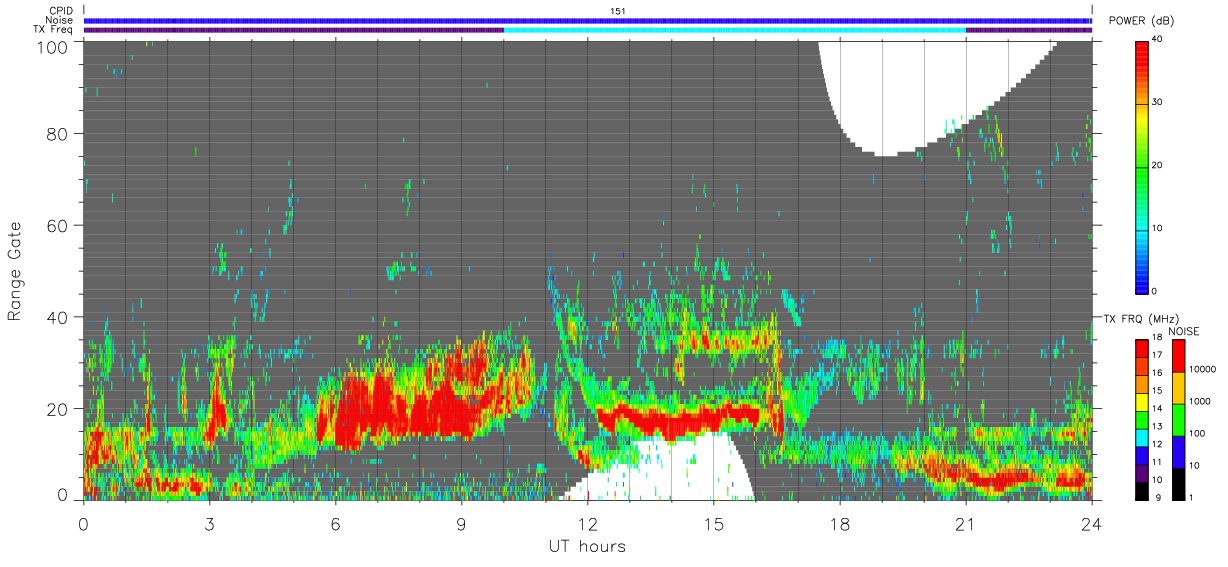The height and width of the screenshot is (567, 1228).
Task: Click the power legend value 30
Action: pyautogui.click(x=1159, y=102)
